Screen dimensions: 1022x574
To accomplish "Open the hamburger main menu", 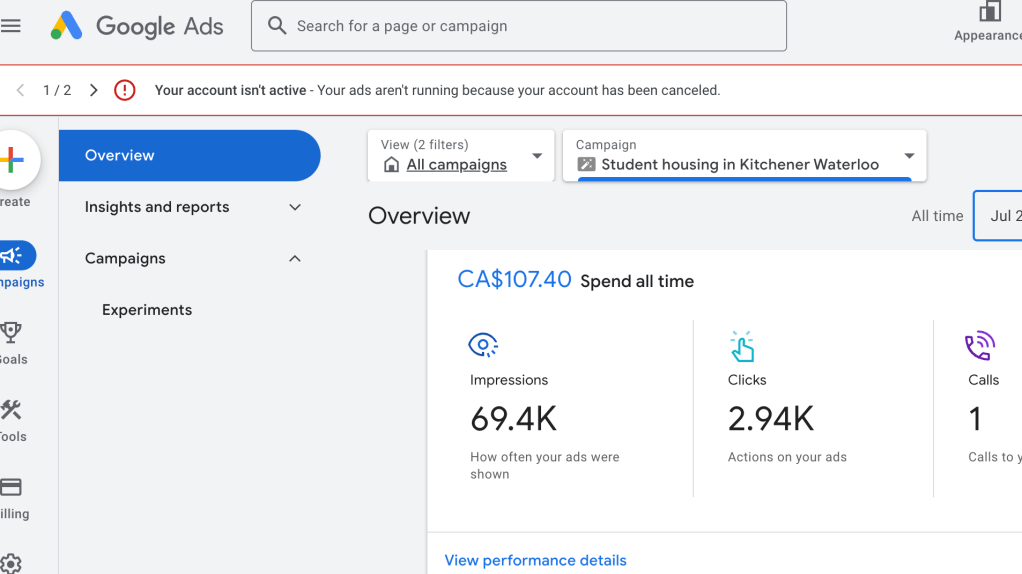I will pos(11,26).
